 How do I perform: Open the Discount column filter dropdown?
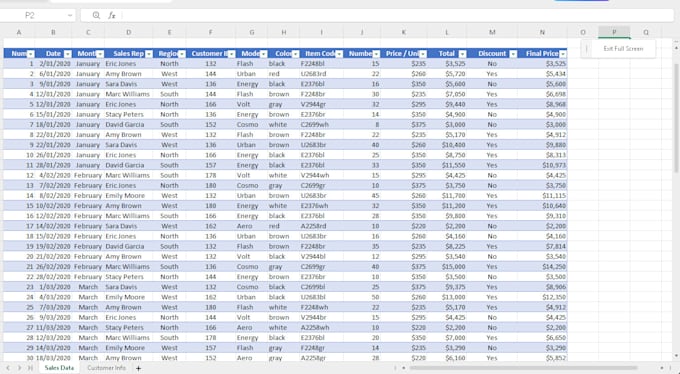coord(513,54)
